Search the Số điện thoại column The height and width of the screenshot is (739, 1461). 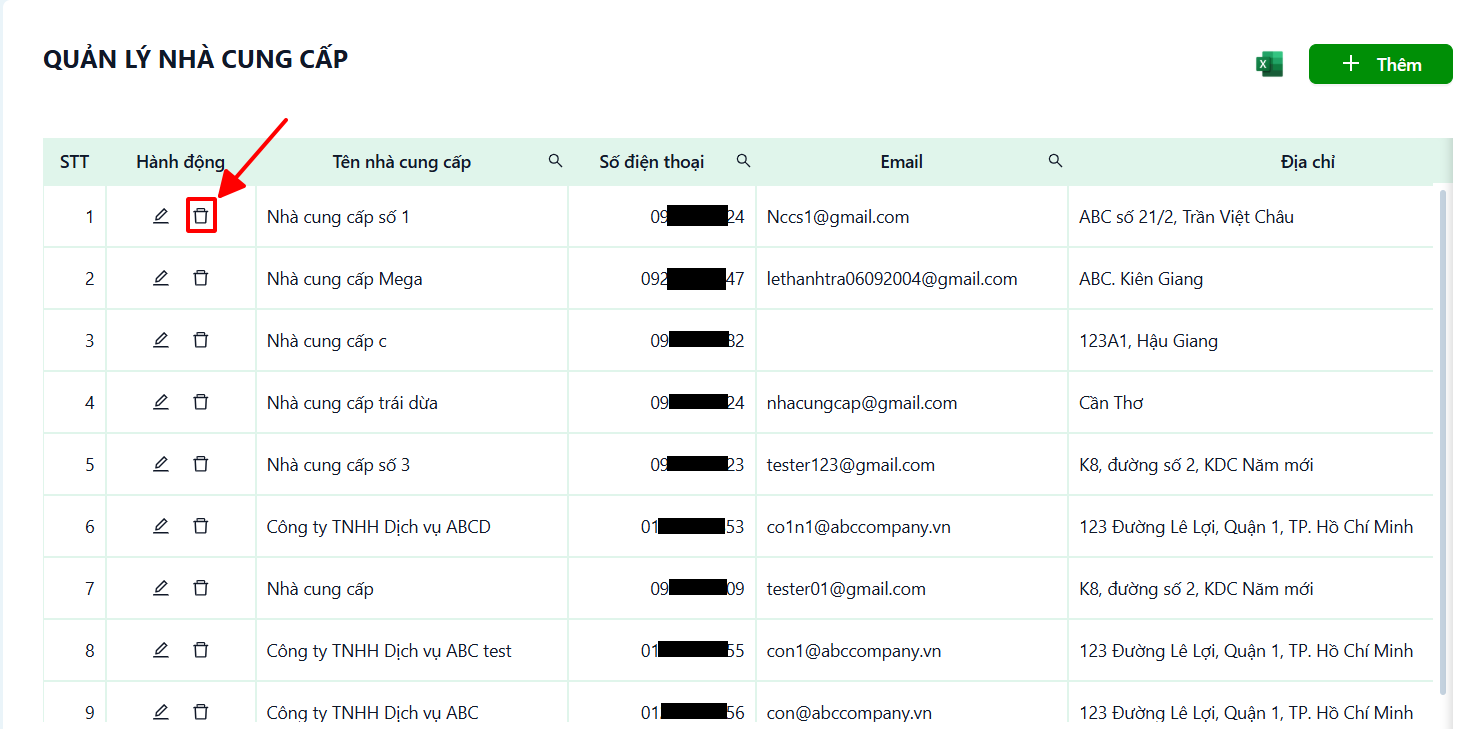(x=743, y=161)
